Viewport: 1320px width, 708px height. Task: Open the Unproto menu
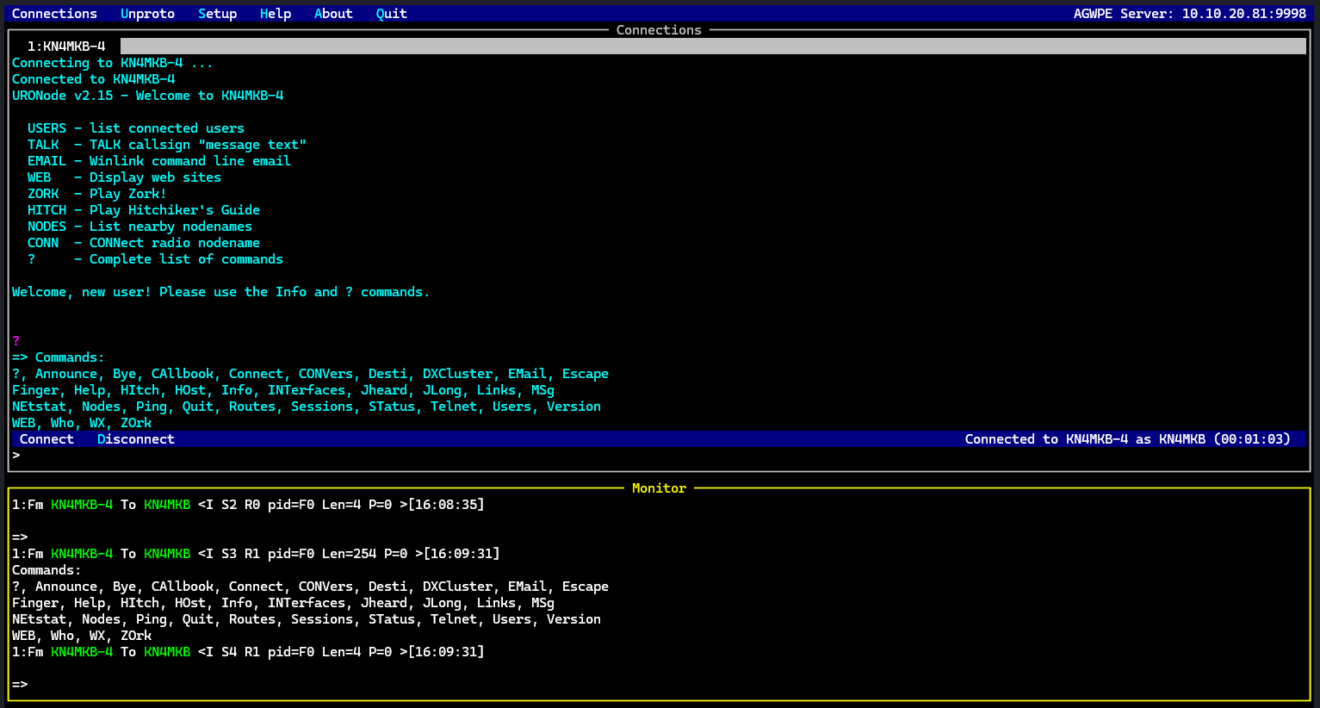click(147, 13)
